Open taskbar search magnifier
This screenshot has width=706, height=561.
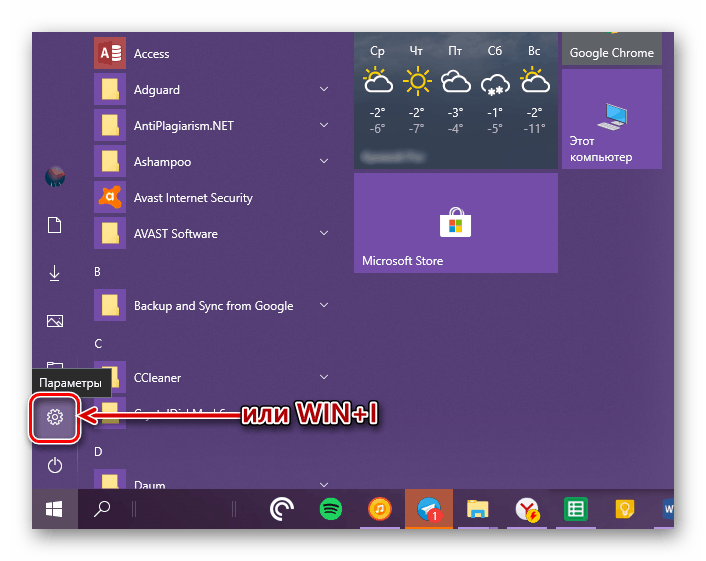(102, 509)
